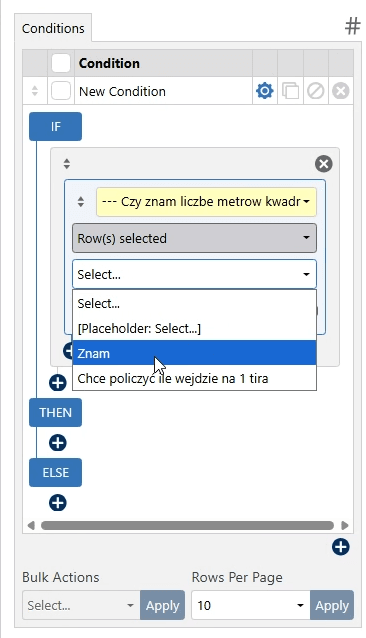Open the Bulk Actions Select dropdown

[x=81, y=605]
